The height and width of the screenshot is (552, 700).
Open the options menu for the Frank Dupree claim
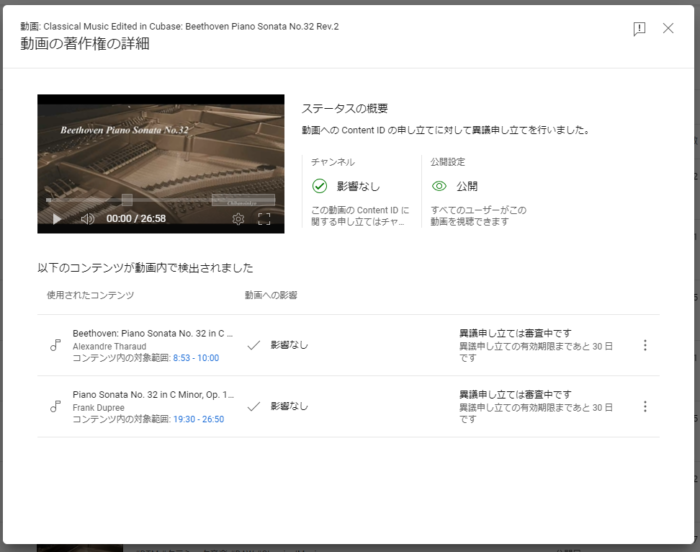coord(645,406)
